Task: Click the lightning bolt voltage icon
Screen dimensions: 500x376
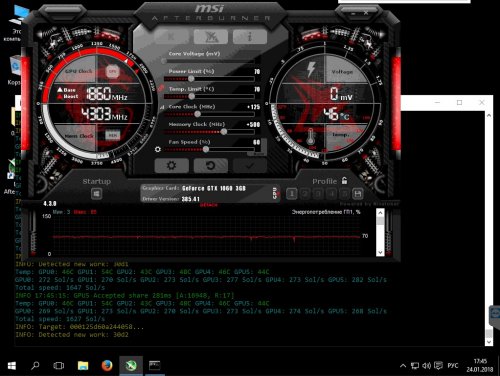Action: 311,69
